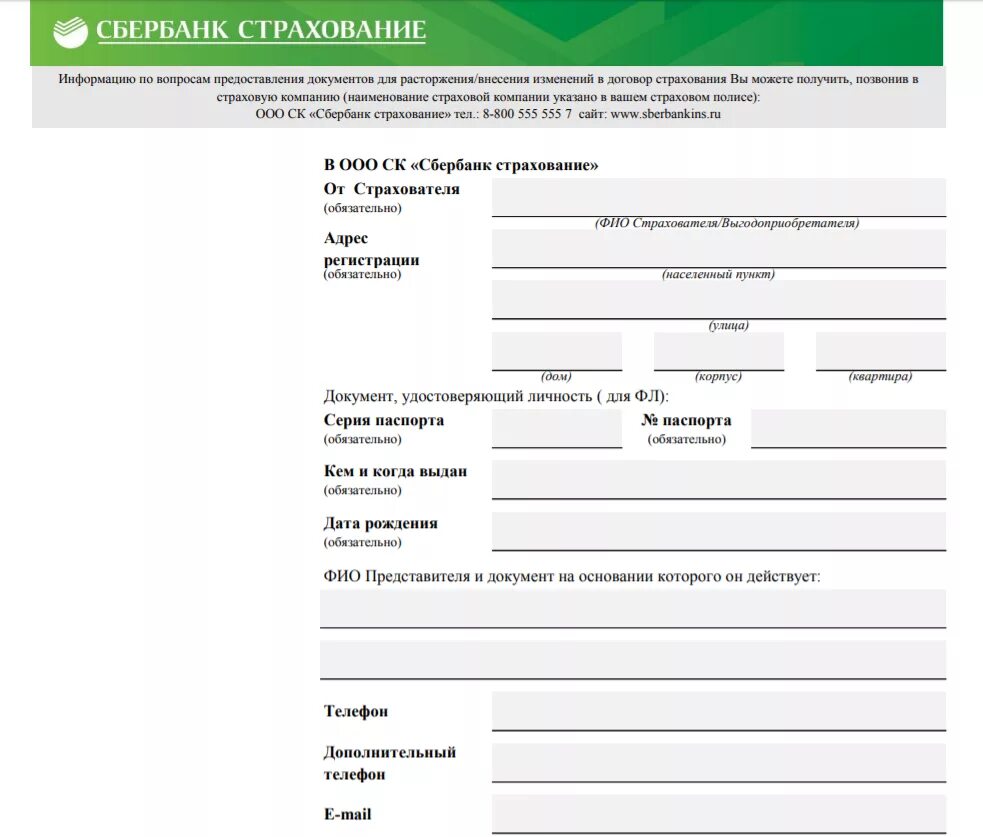Click the дом number field

(557, 351)
